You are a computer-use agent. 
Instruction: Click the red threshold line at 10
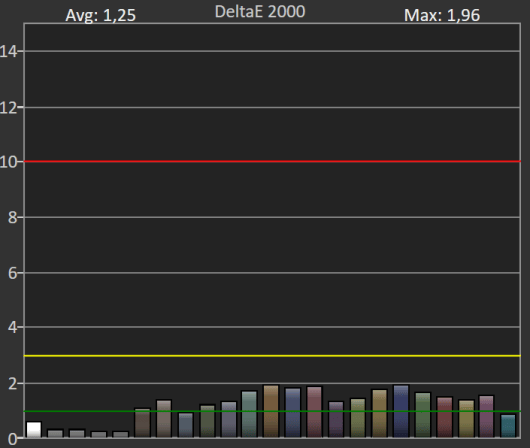pyautogui.click(x=272, y=162)
